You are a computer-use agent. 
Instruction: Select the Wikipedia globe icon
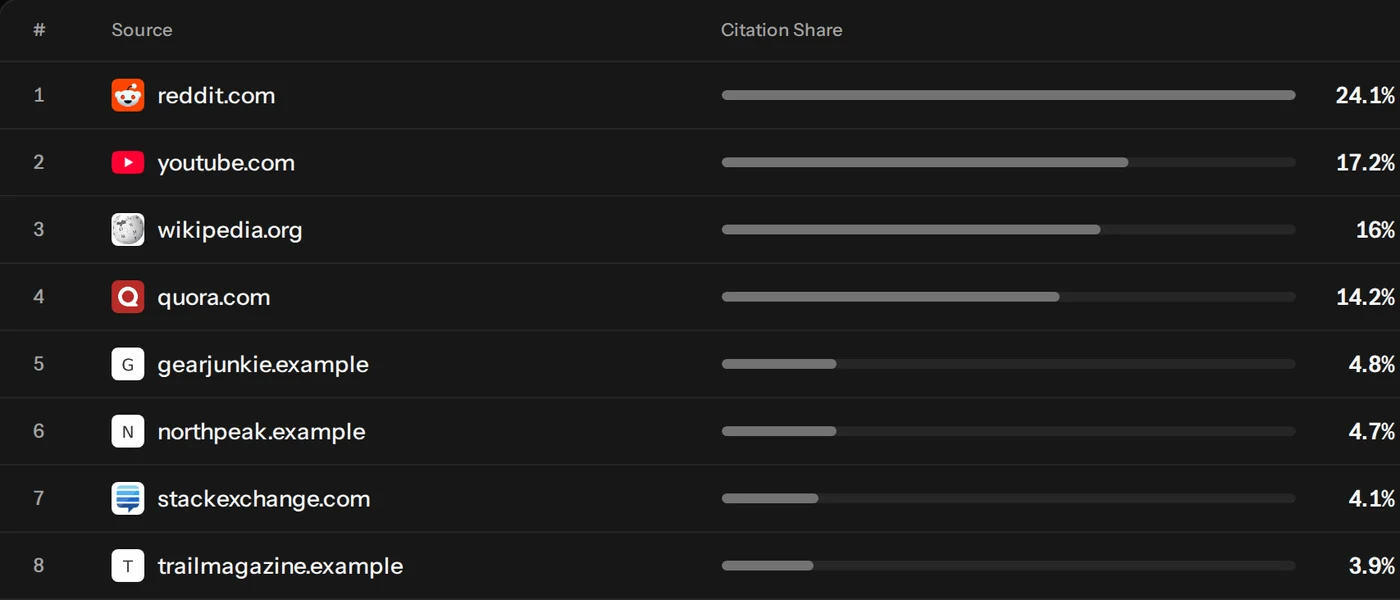tap(128, 229)
